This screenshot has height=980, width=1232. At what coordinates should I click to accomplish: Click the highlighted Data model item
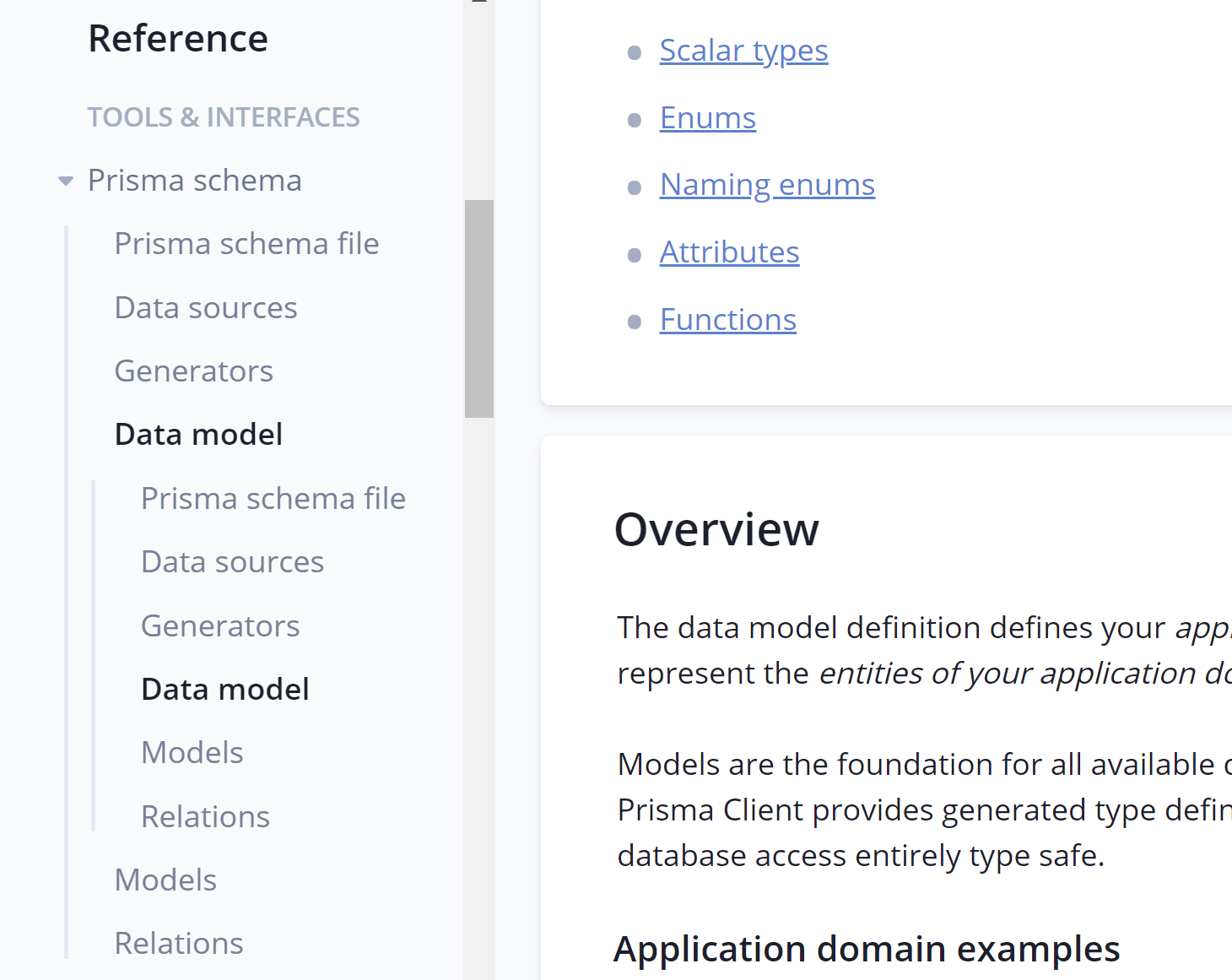pyautogui.click(x=224, y=689)
